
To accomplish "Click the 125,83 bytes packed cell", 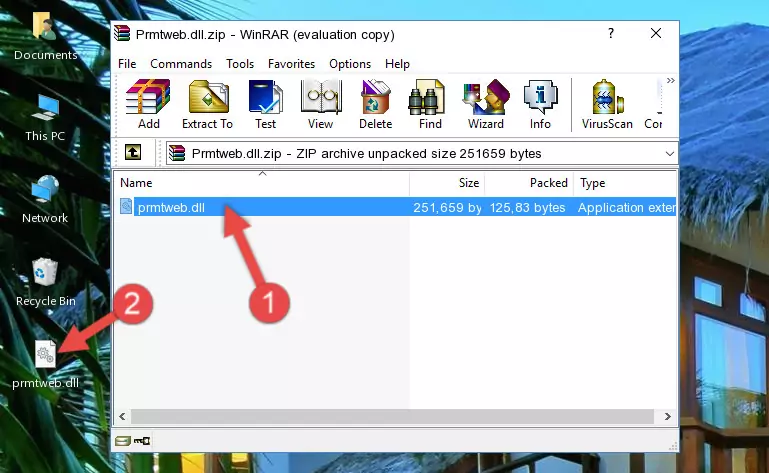I will 528,208.
